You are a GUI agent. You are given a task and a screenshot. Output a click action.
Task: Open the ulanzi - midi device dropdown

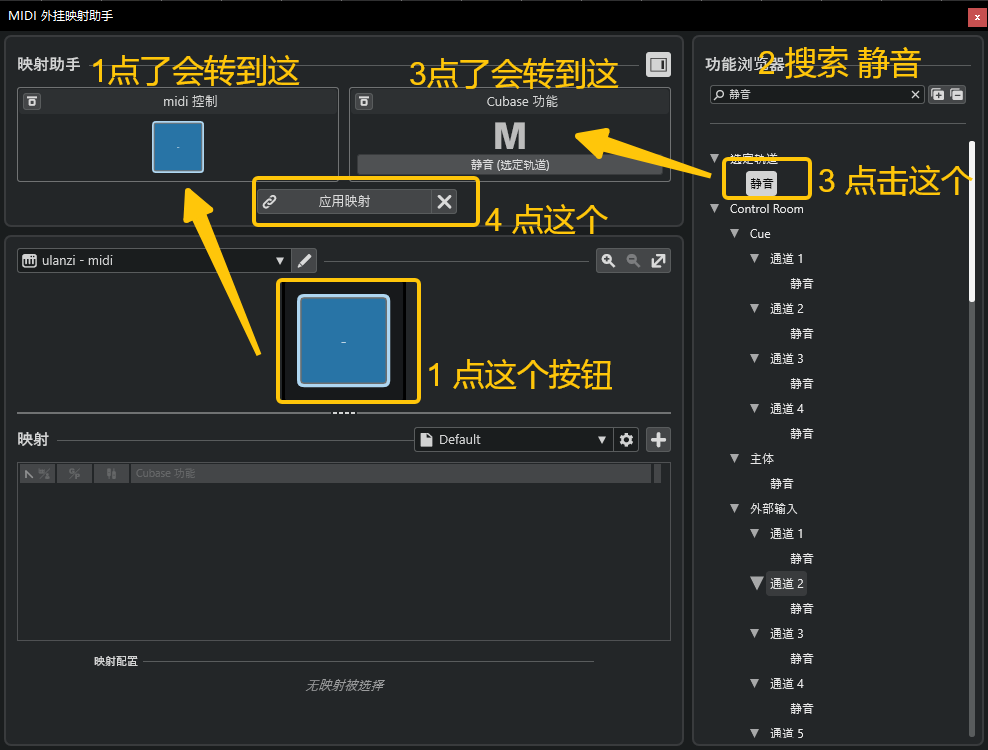(154, 260)
